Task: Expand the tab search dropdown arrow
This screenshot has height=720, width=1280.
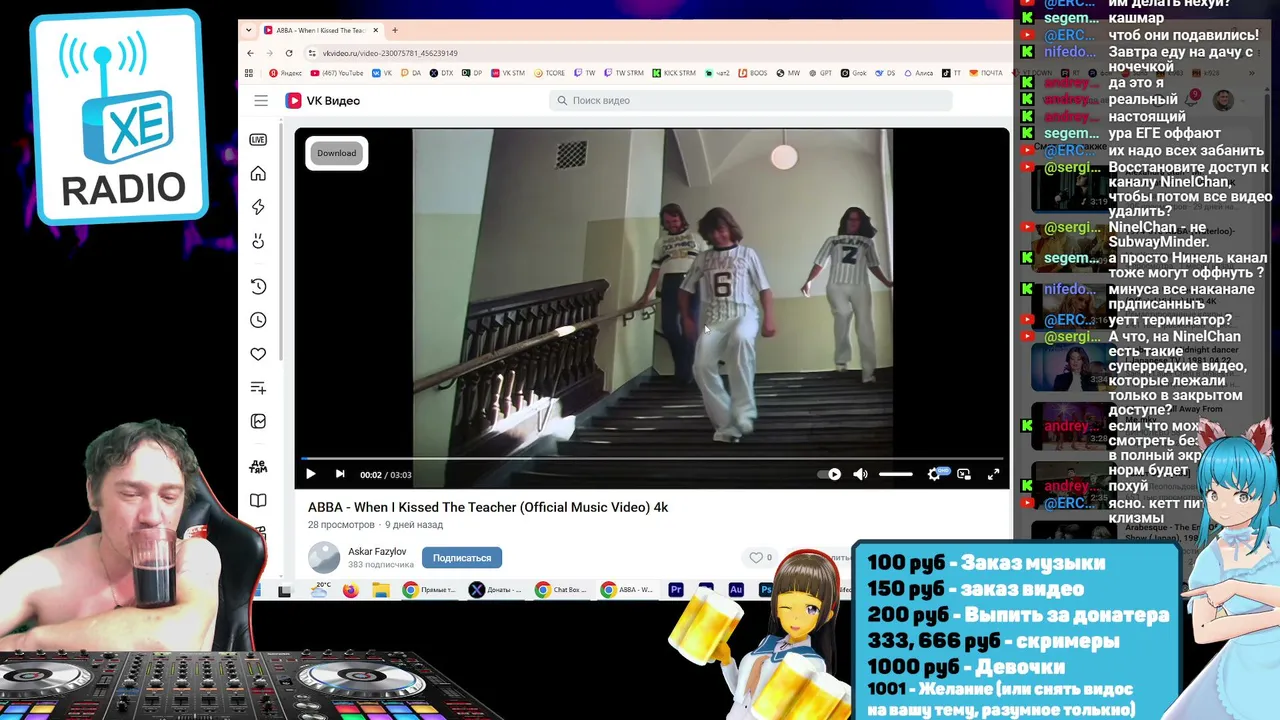Action: pos(249,30)
